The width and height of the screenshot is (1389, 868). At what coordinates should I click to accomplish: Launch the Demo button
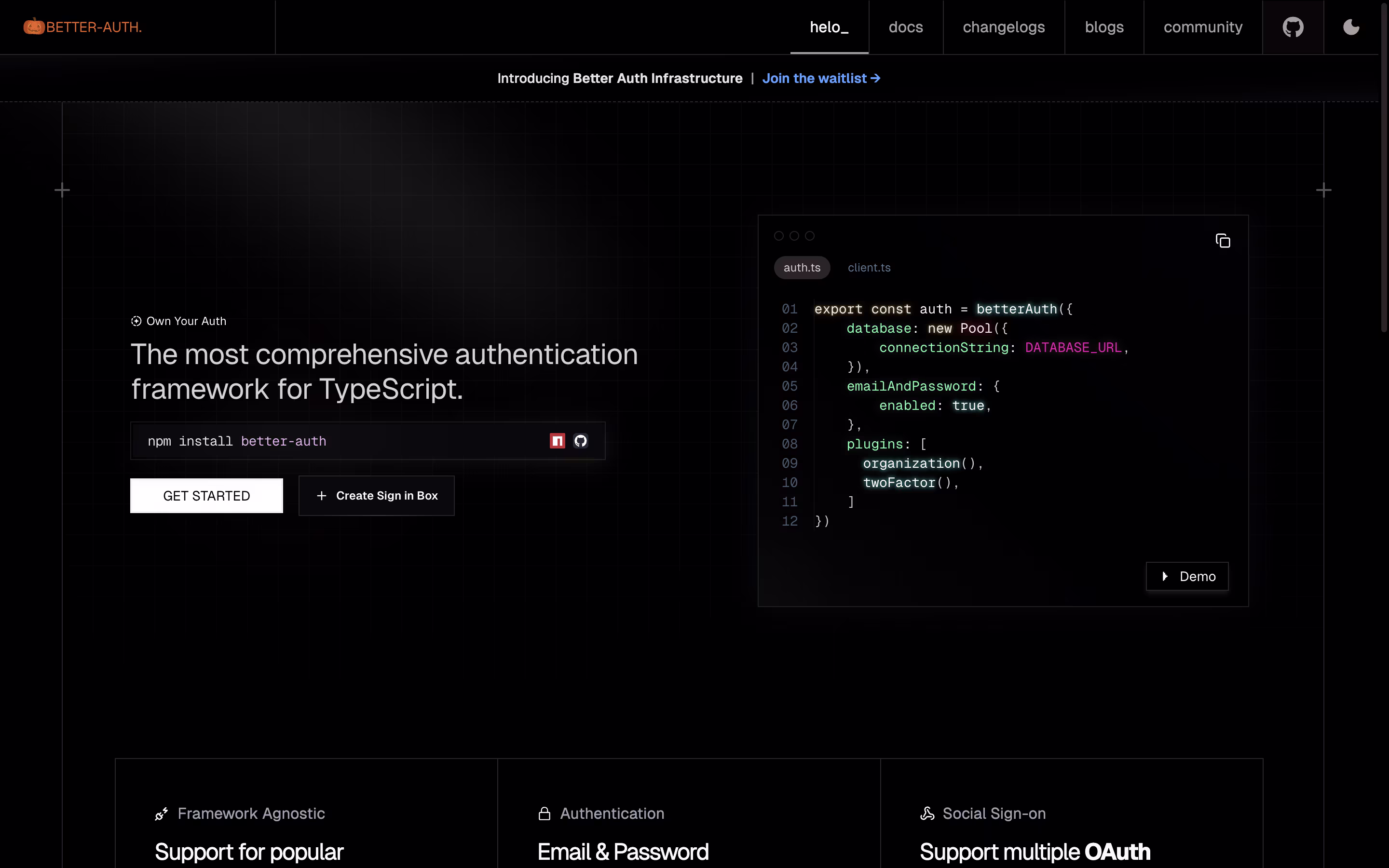[1187, 576]
